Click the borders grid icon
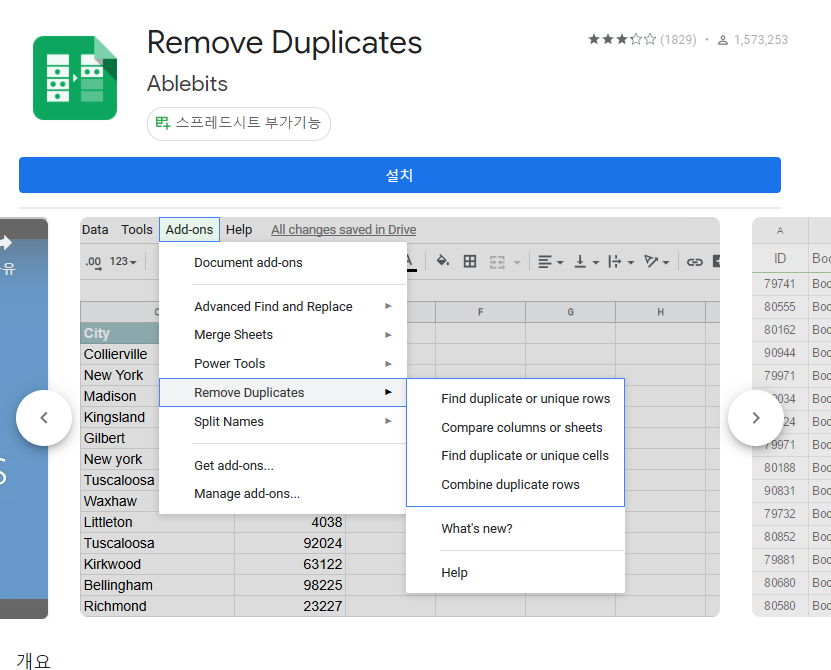The height and width of the screenshot is (670, 831). pos(470,261)
